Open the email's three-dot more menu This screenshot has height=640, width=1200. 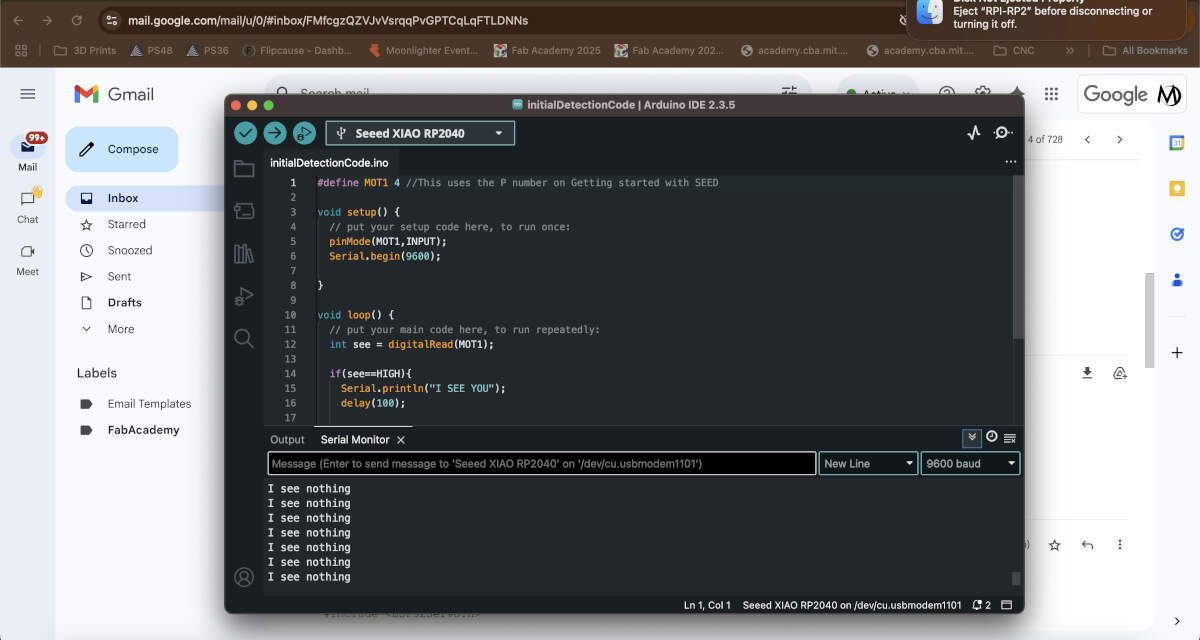pyautogui.click(x=1120, y=545)
